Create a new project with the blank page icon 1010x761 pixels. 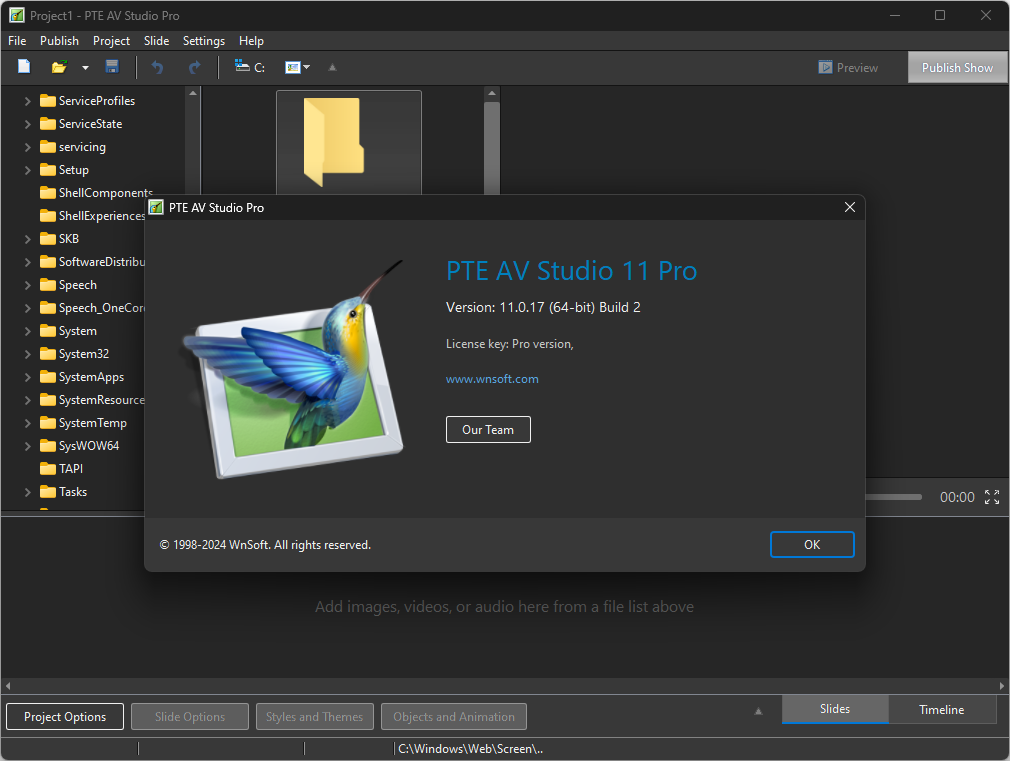24,67
